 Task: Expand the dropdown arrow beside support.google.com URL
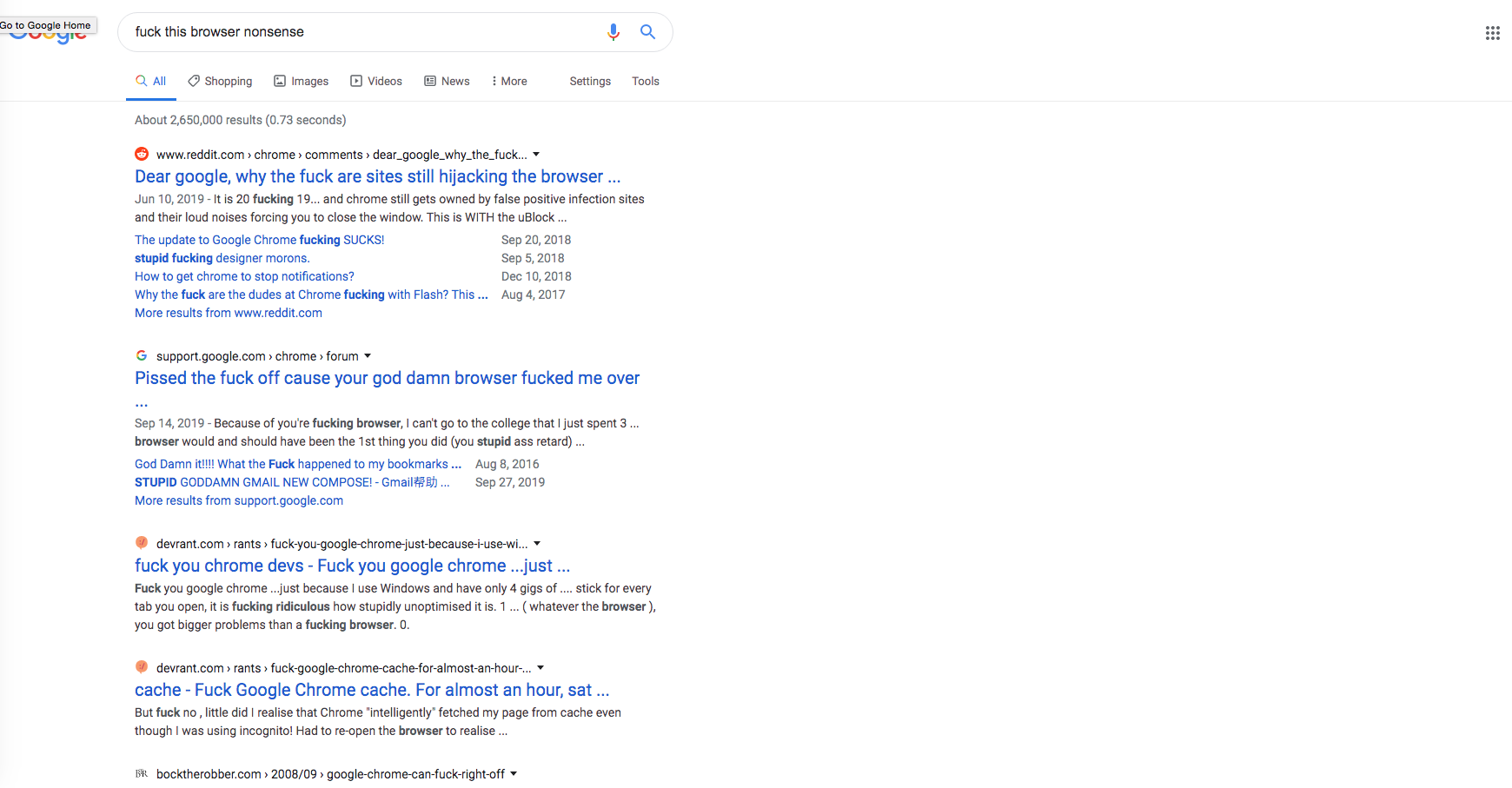click(x=368, y=356)
